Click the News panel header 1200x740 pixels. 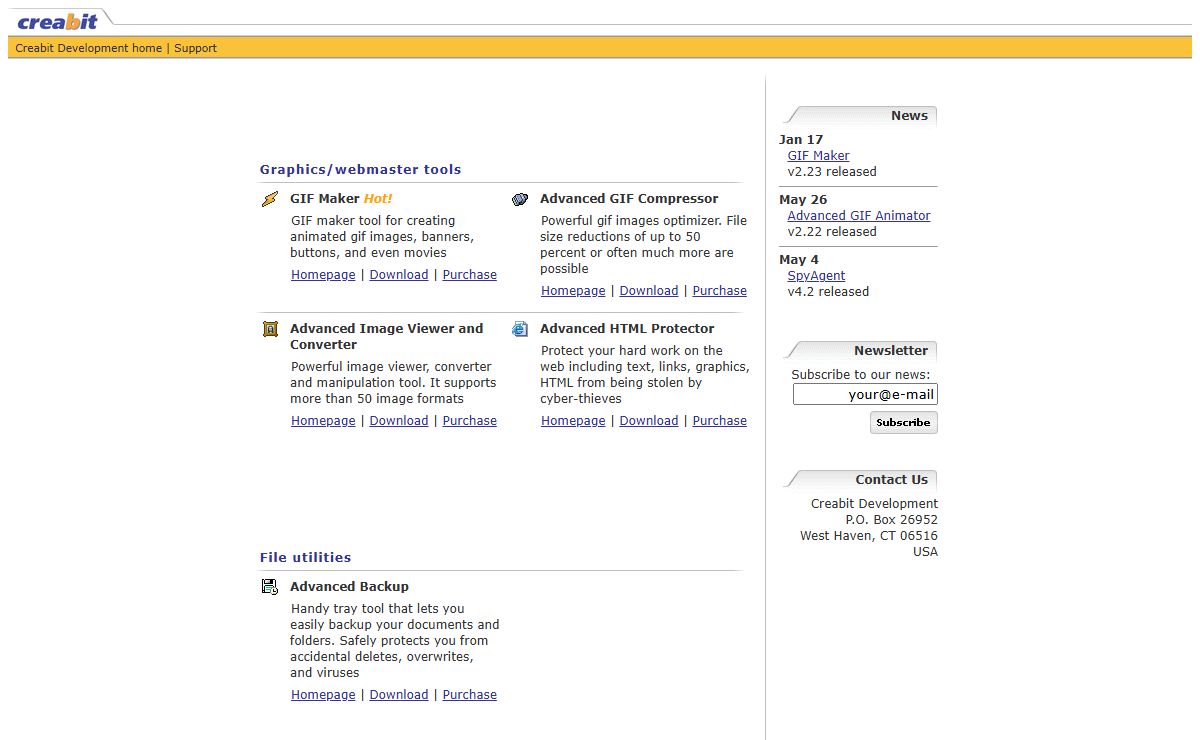(x=860, y=116)
